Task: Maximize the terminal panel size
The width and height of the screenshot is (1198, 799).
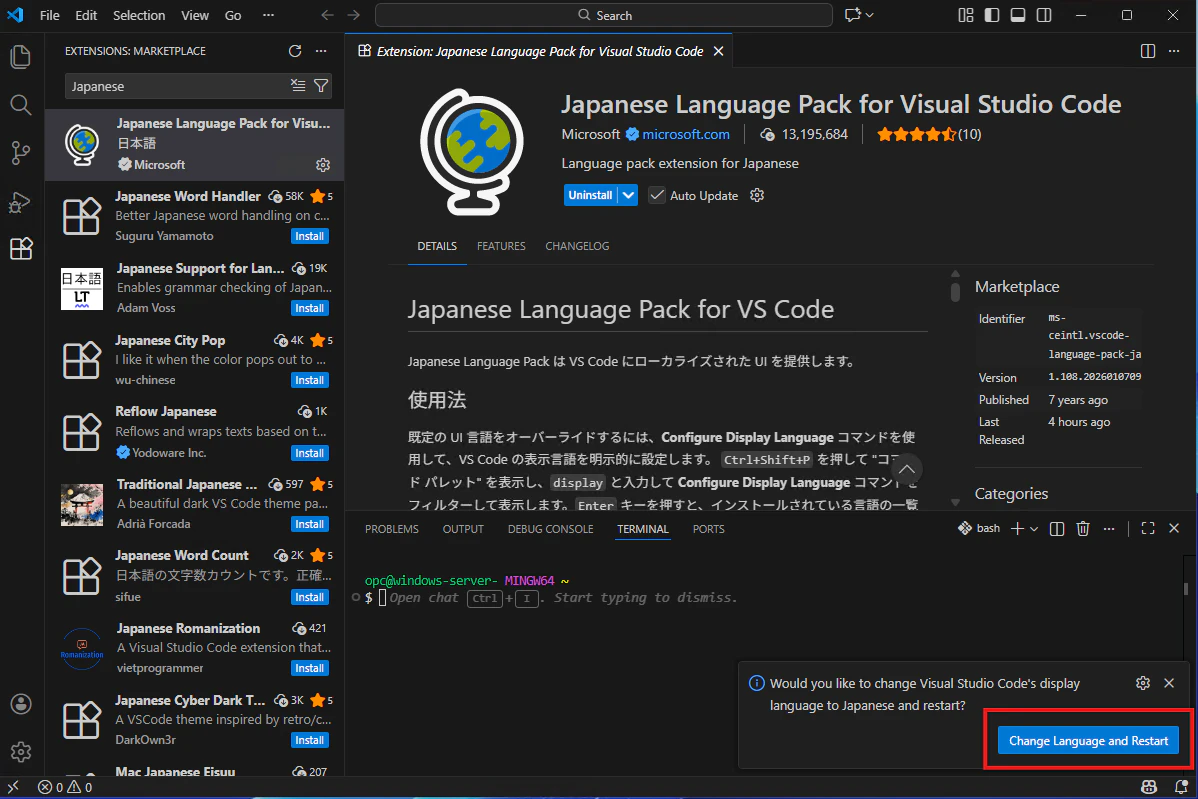Action: click(1148, 529)
